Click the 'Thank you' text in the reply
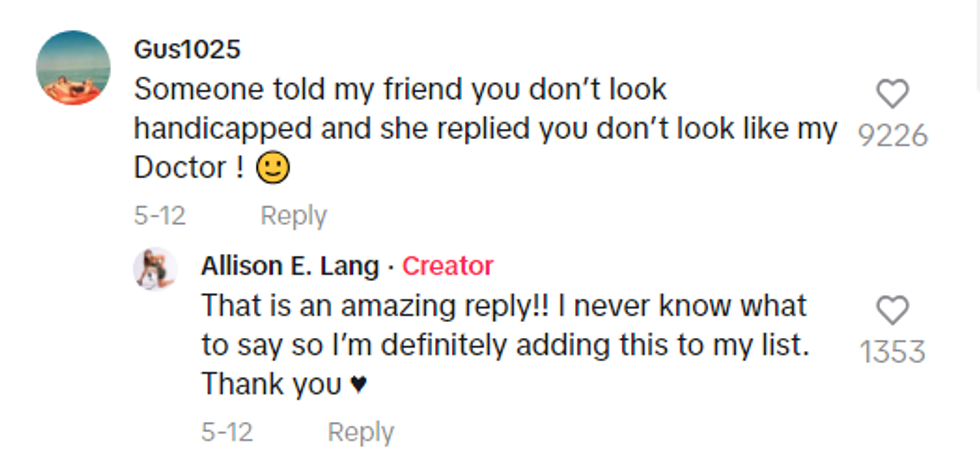This screenshot has height=465, width=980. pyautogui.click(x=271, y=384)
